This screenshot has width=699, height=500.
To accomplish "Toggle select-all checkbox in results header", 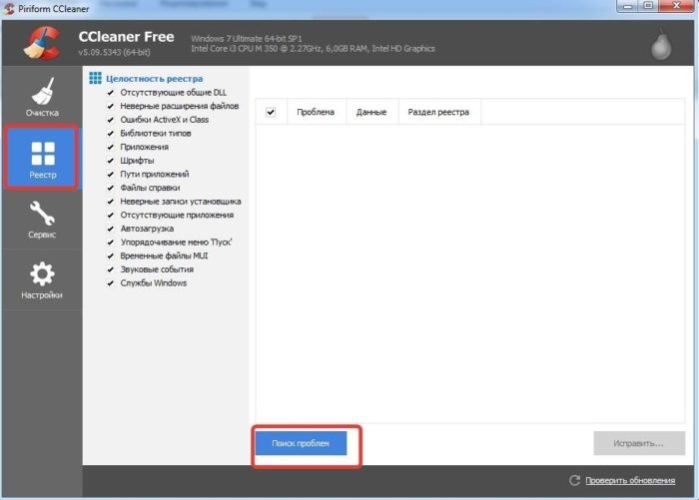I will click(271, 112).
